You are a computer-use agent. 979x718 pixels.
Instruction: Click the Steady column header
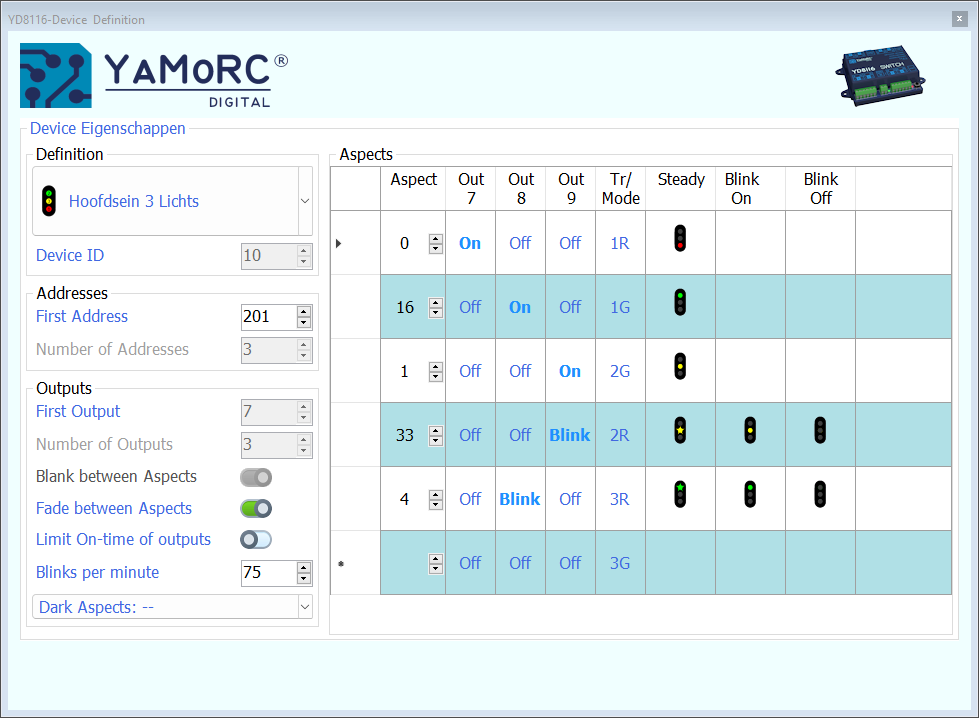680,180
